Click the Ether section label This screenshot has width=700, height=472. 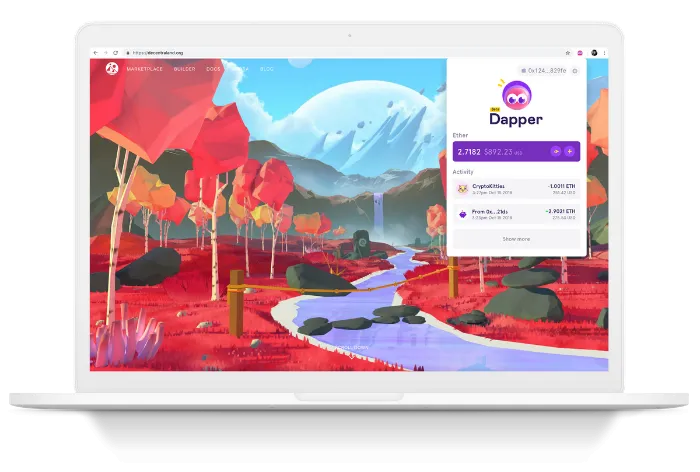click(x=460, y=135)
